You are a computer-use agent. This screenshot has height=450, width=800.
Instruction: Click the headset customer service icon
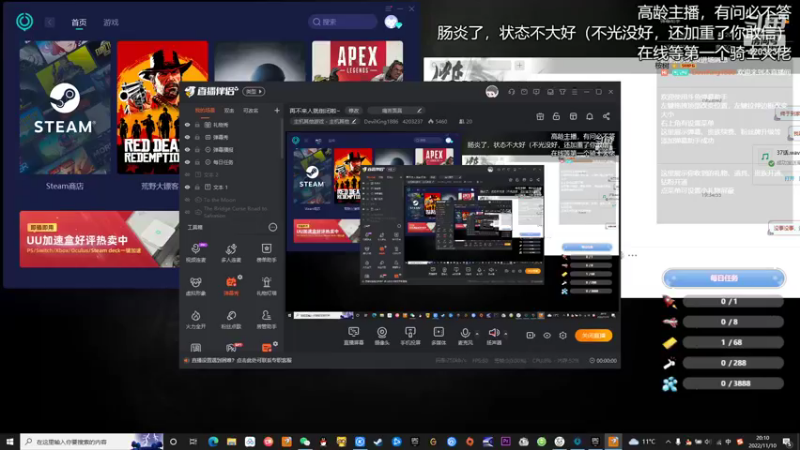(511, 92)
